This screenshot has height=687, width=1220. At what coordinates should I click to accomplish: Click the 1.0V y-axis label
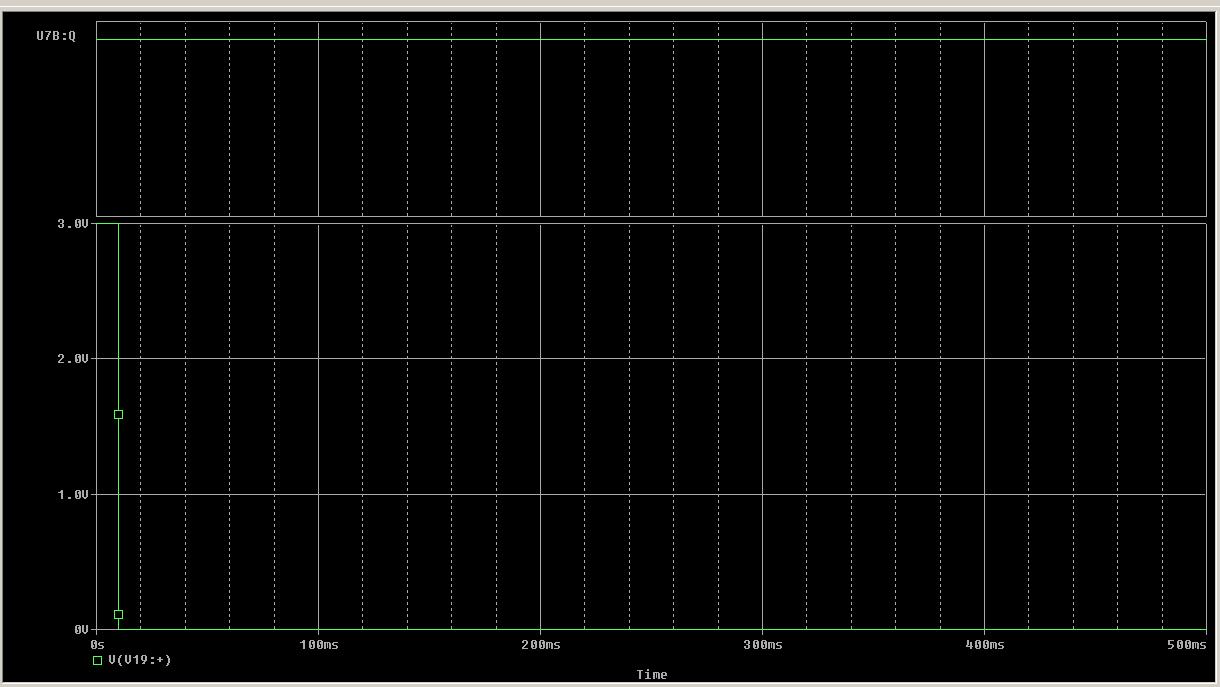coord(73,495)
